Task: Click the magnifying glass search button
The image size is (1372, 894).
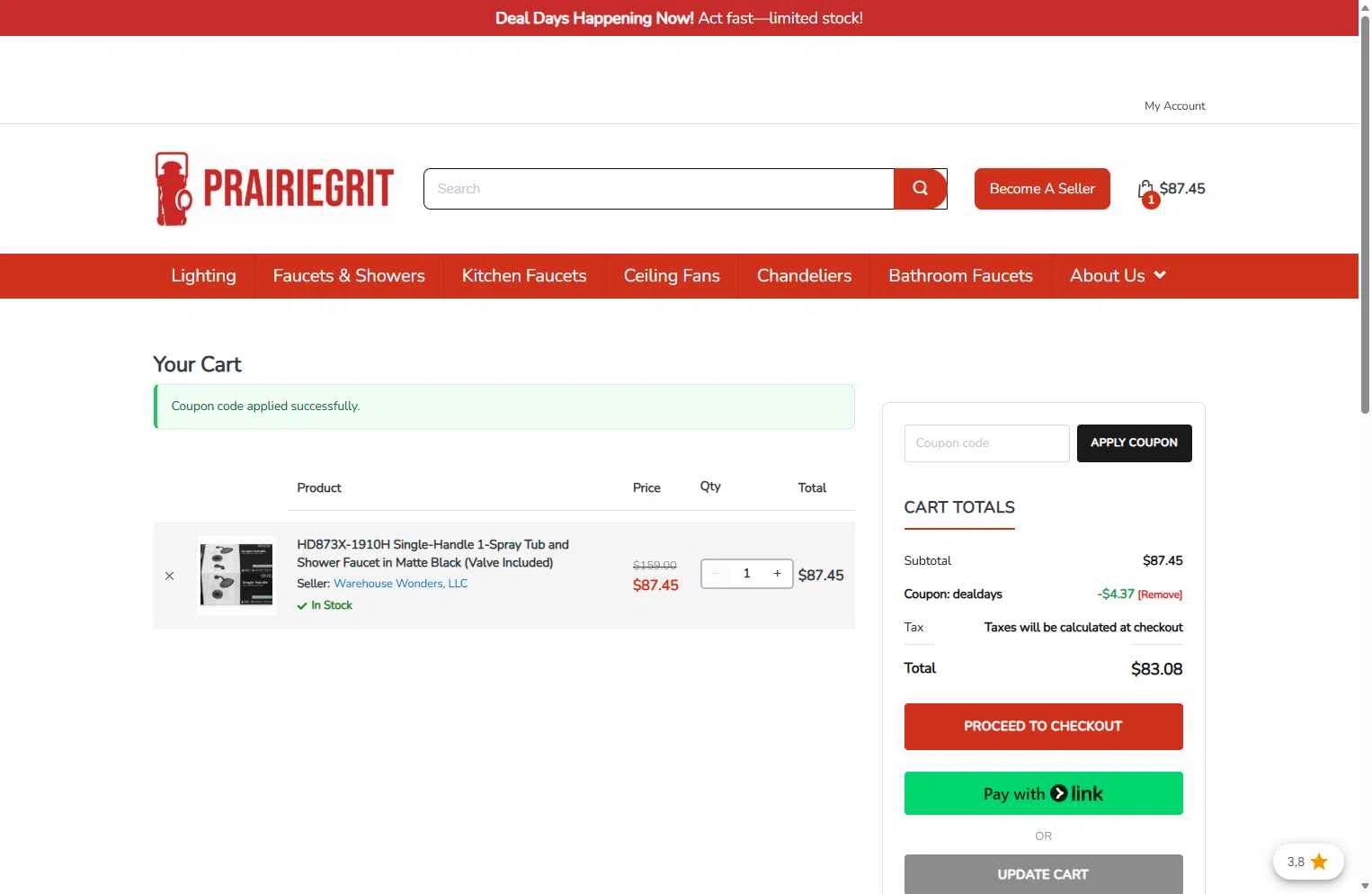Action: click(920, 189)
